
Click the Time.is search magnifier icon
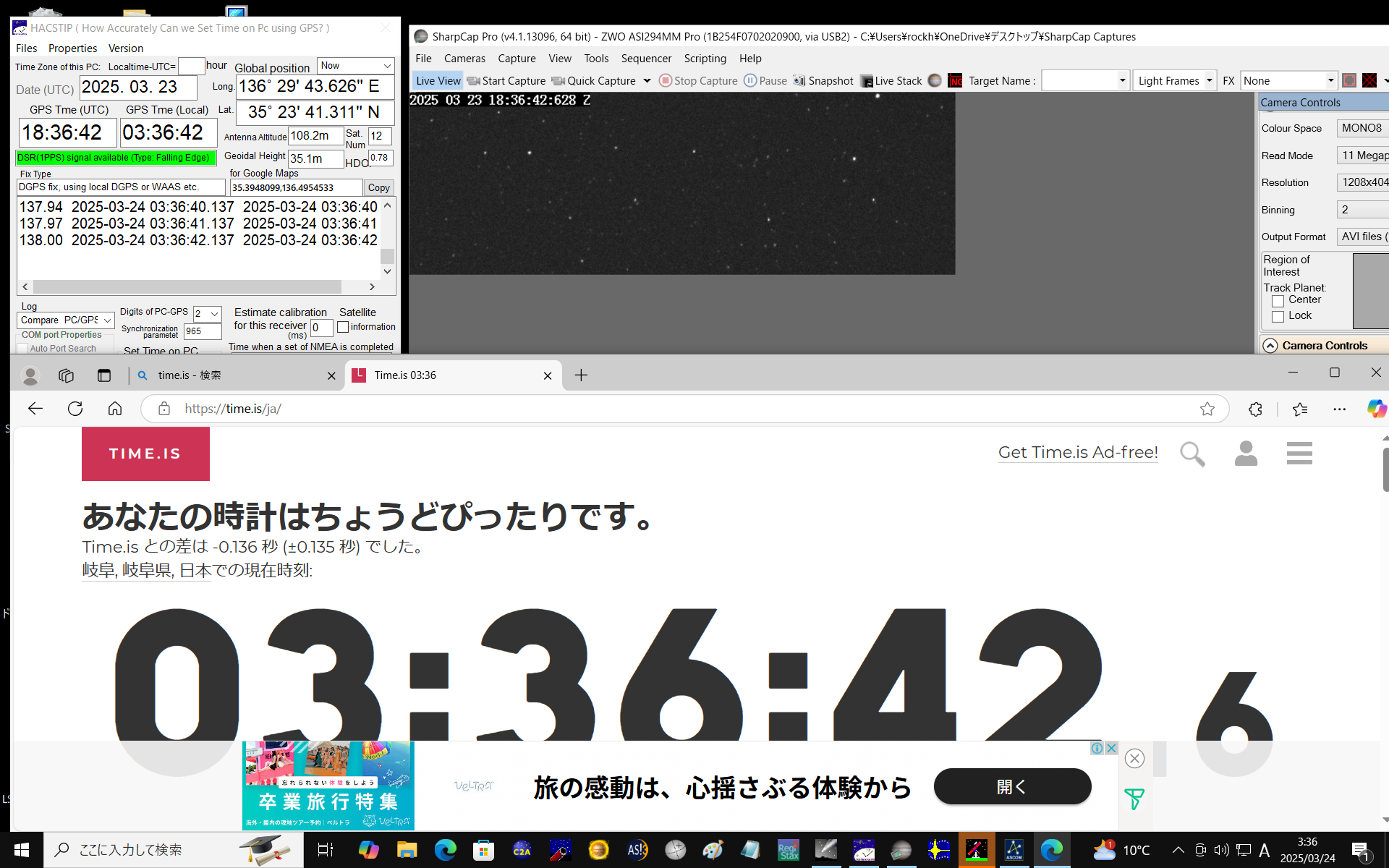(x=1192, y=454)
